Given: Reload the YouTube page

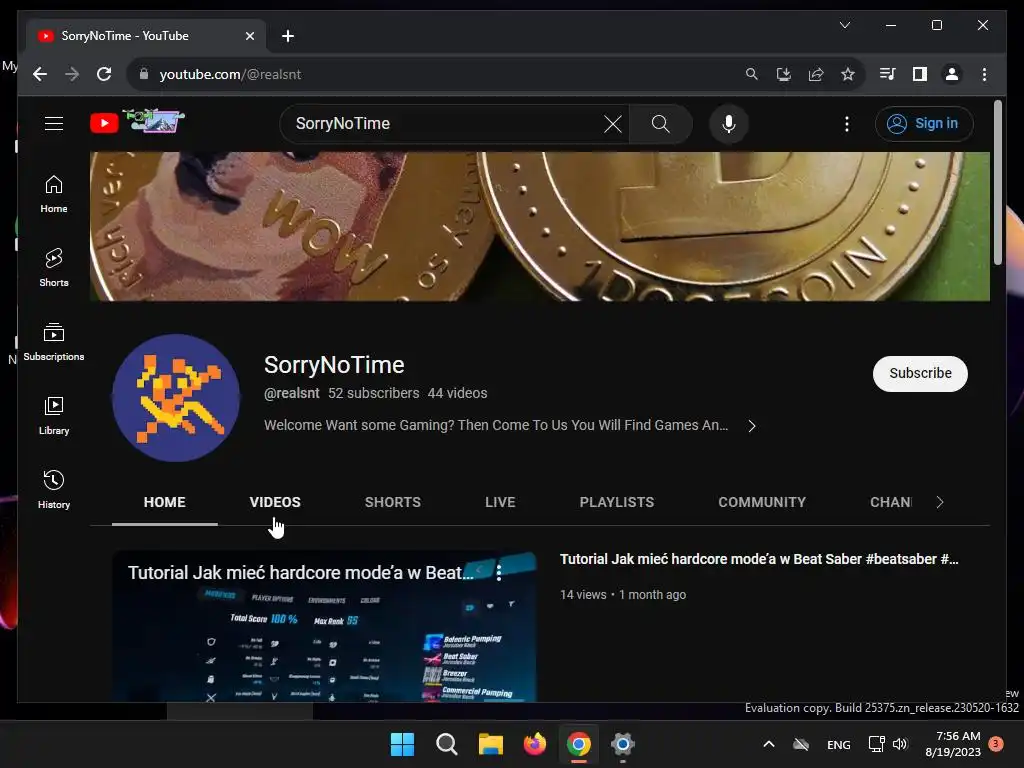Looking at the screenshot, I should tap(104, 74).
